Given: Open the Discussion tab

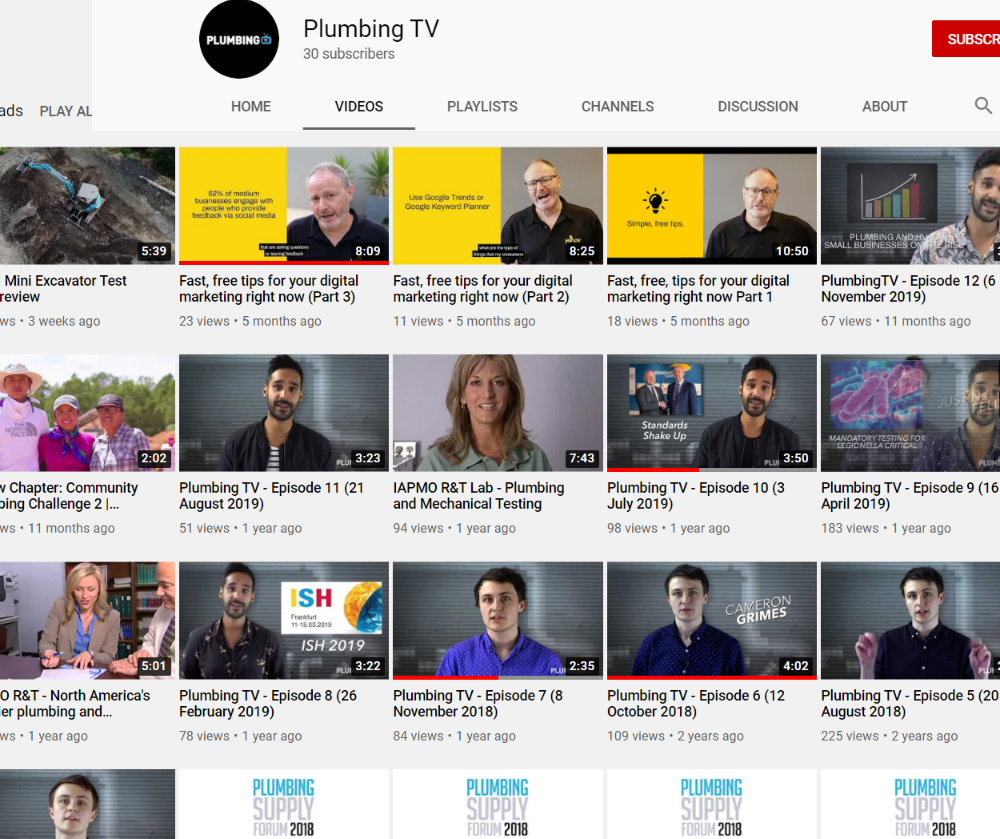Looking at the screenshot, I should (x=758, y=106).
